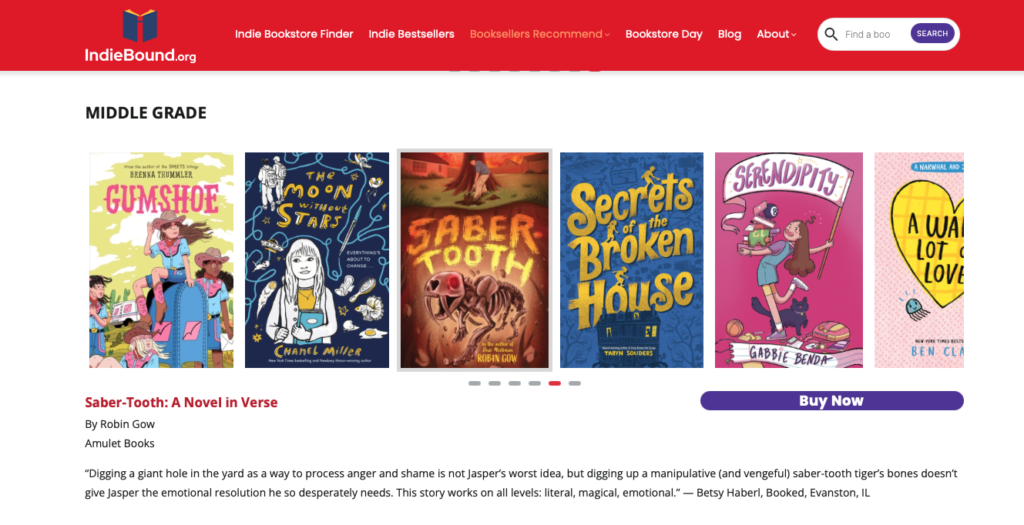Go to Indie Bestsellers

(411, 34)
